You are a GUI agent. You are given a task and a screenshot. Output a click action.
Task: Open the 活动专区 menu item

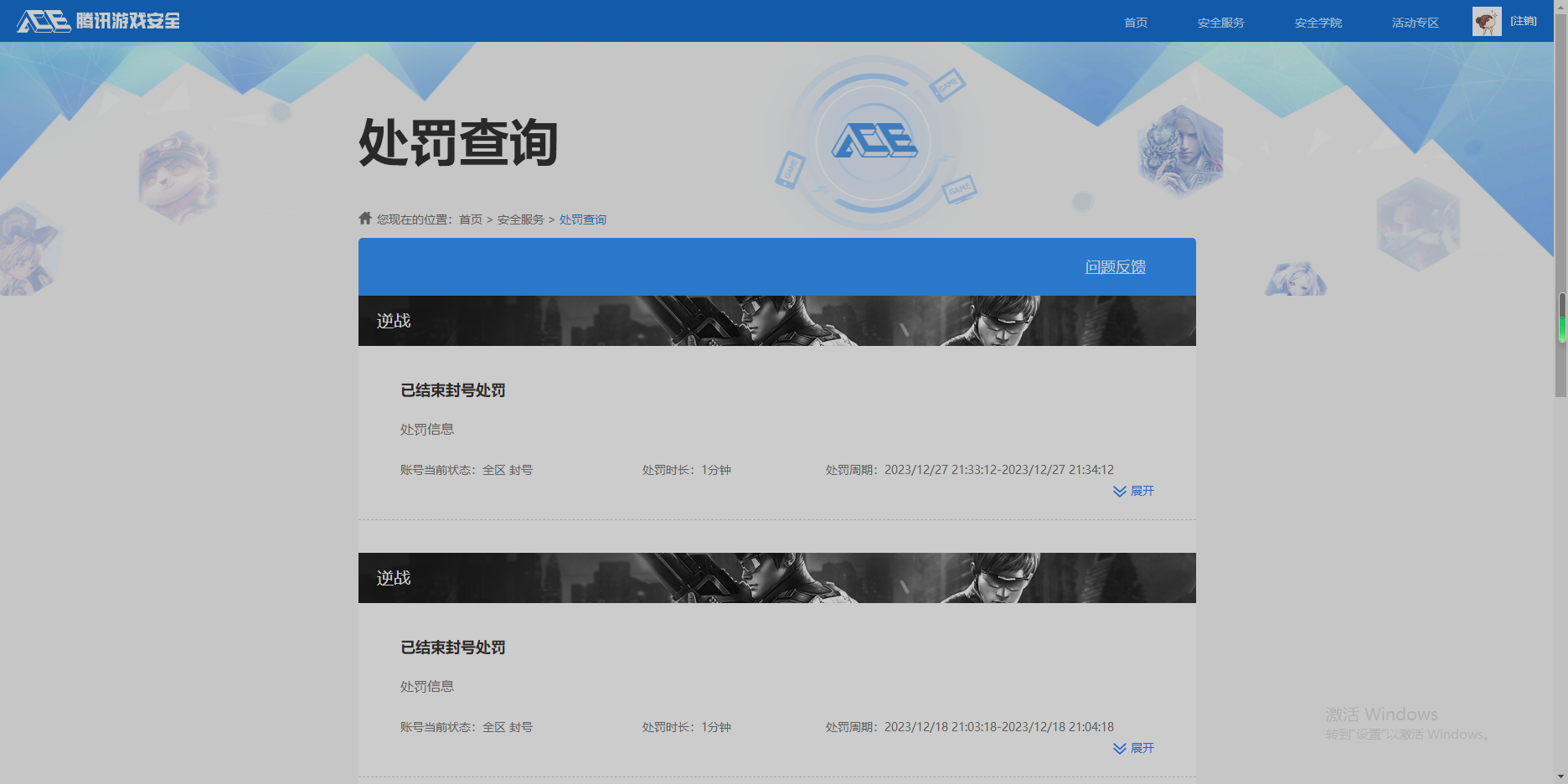1415,23
